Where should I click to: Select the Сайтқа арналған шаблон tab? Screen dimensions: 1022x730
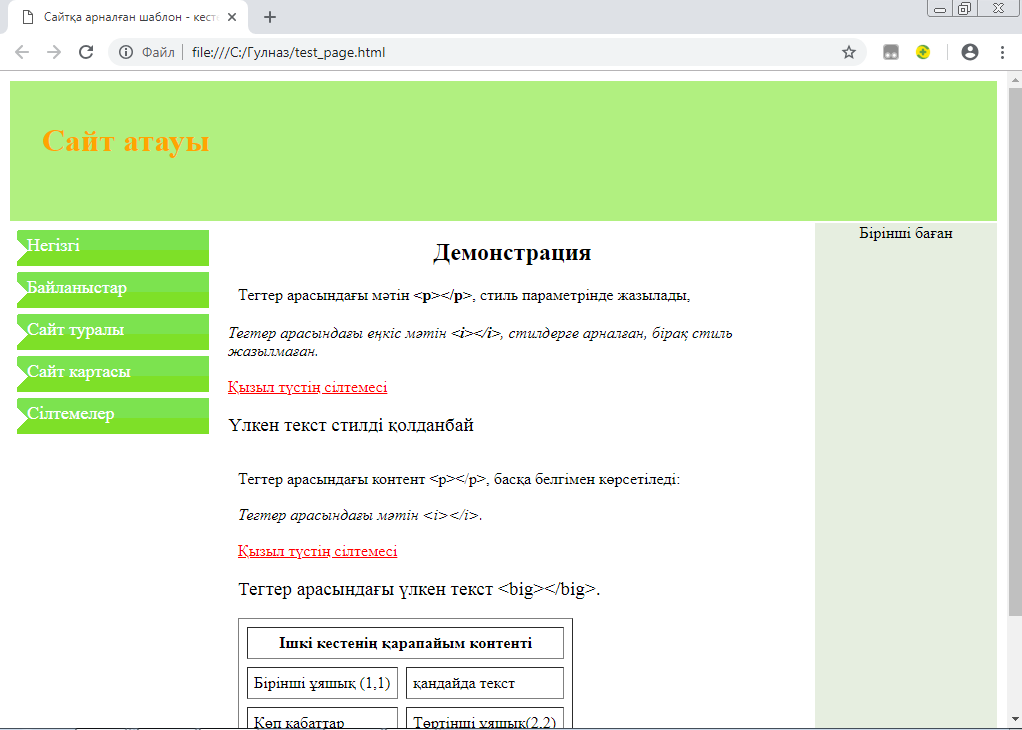click(130, 17)
